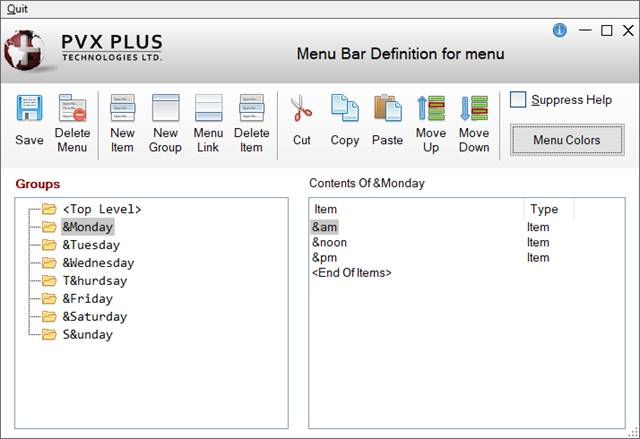640x439 pixels.
Task: Click the Menu Link icon
Action: [208, 109]
